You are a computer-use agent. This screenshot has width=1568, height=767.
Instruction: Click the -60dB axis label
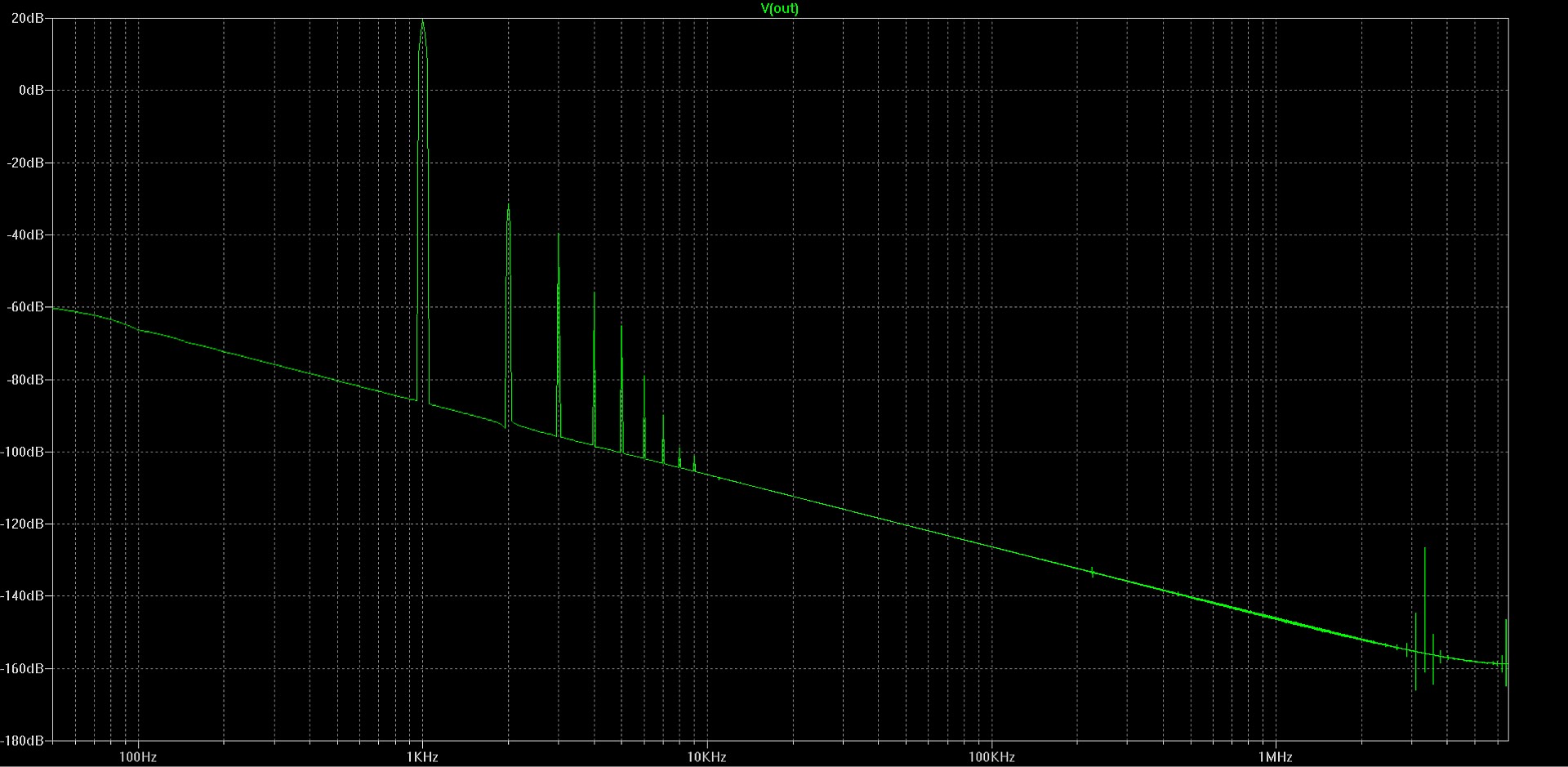[x=25, y=307]
